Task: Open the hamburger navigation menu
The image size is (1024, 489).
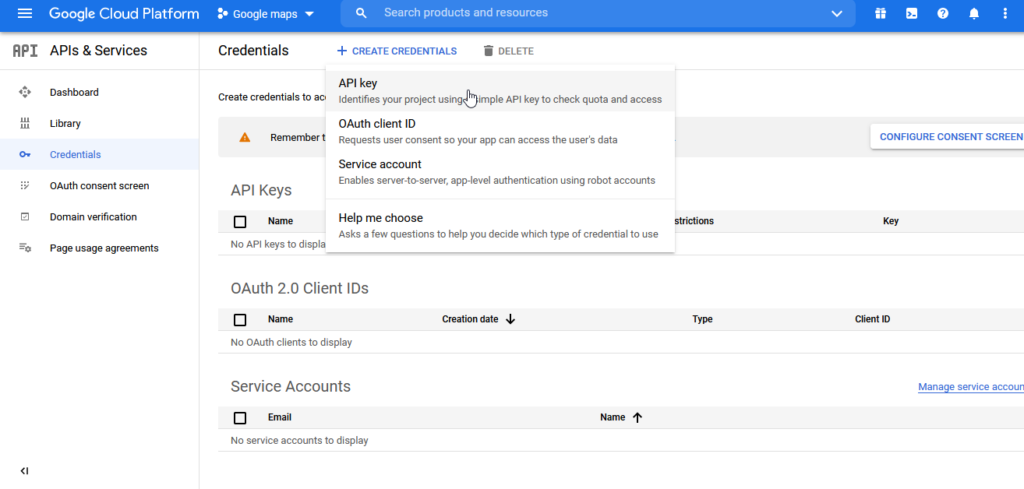Action: [25, 14]
